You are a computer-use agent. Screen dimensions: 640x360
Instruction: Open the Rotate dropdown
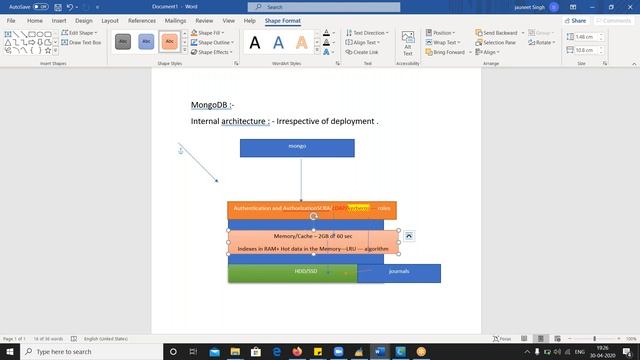coord(541,42)
